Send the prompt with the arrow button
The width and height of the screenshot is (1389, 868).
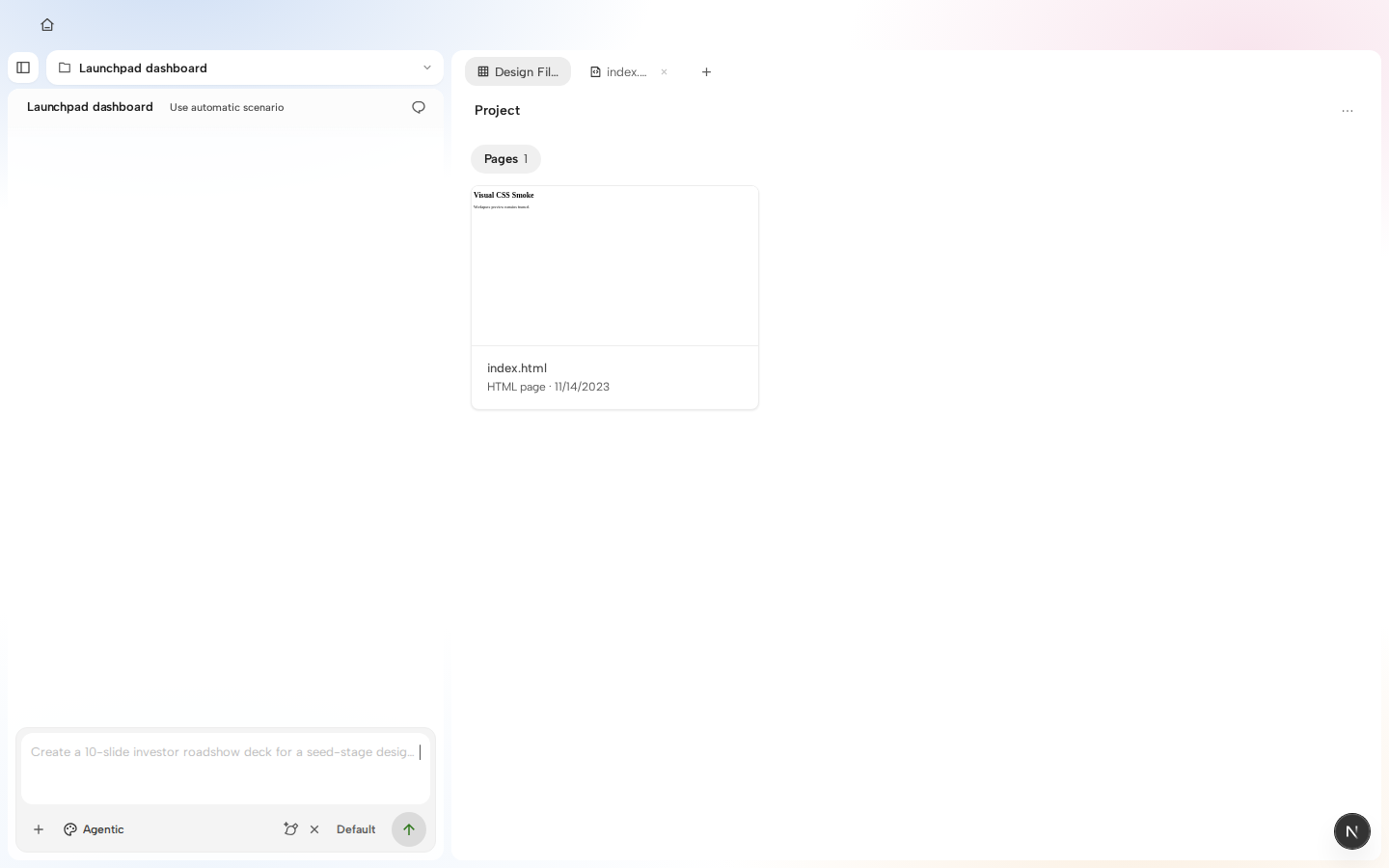pos(409,829)
